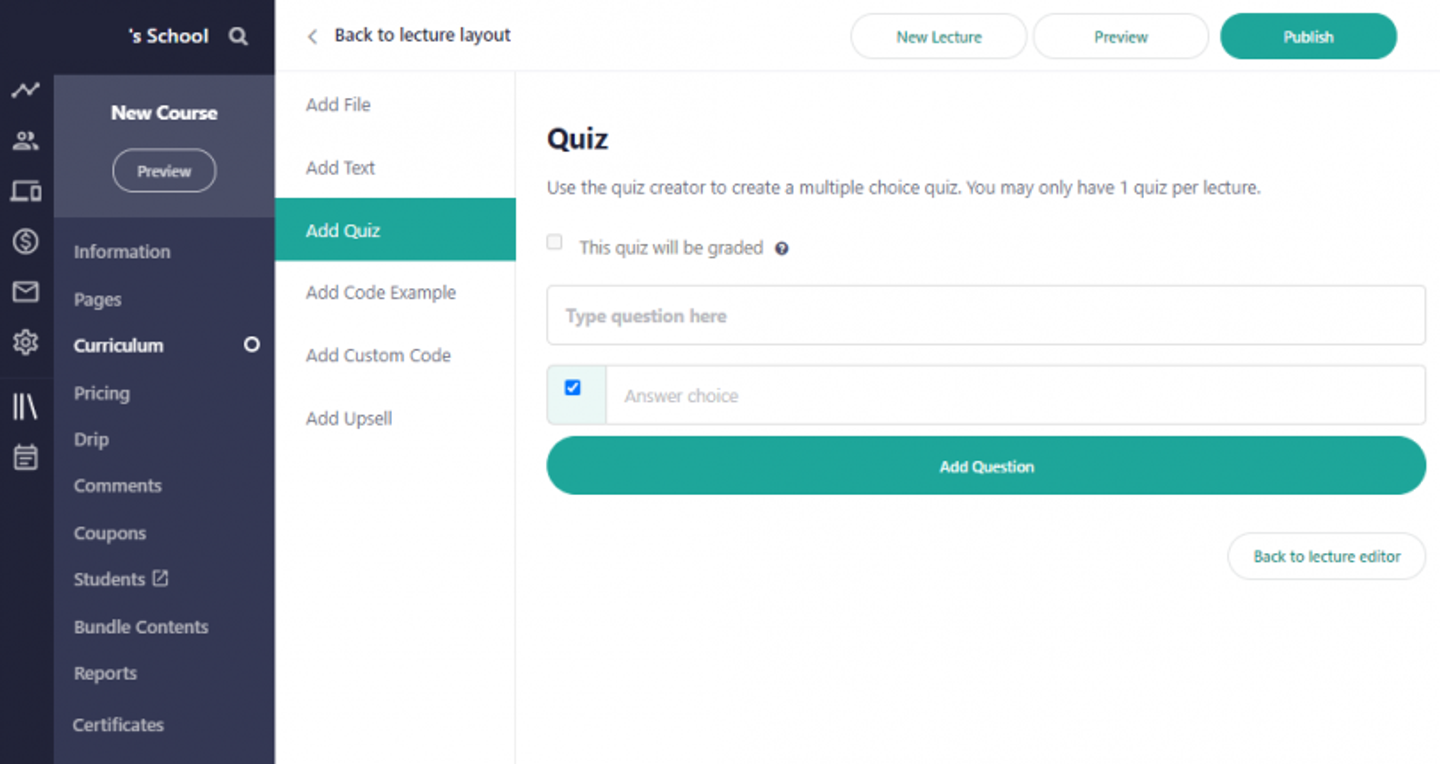Viewport: 1440px width, 764px height.
Task: Uncheck the answer choice correct-answer checkbox
Action: coord(573,387)
